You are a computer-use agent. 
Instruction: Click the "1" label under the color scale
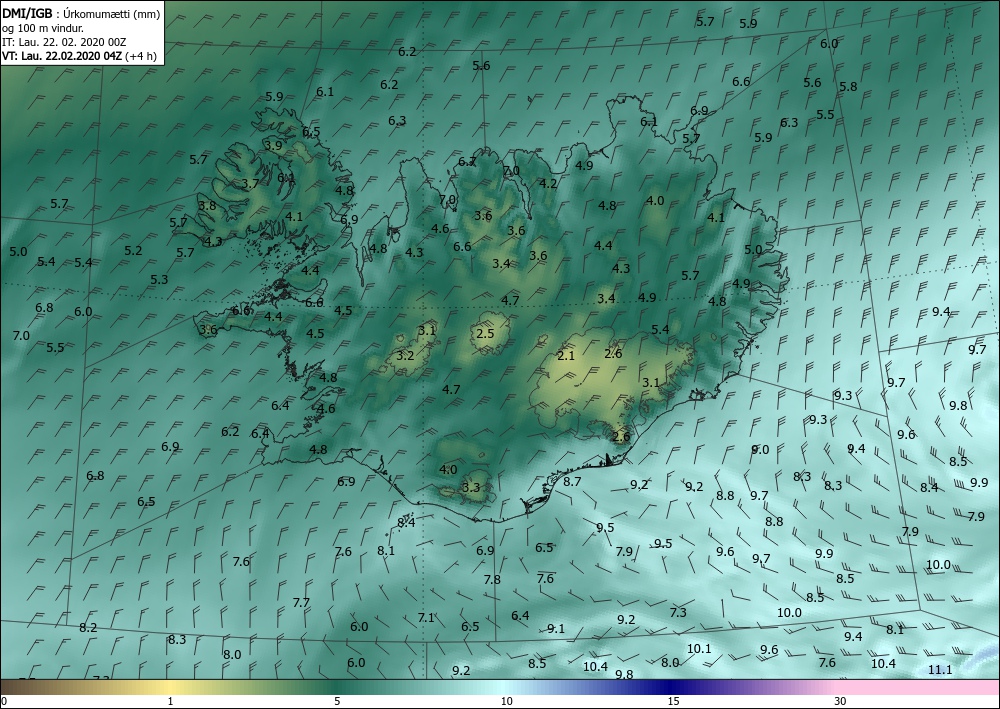pyautogui.click(x=170, y=702)
